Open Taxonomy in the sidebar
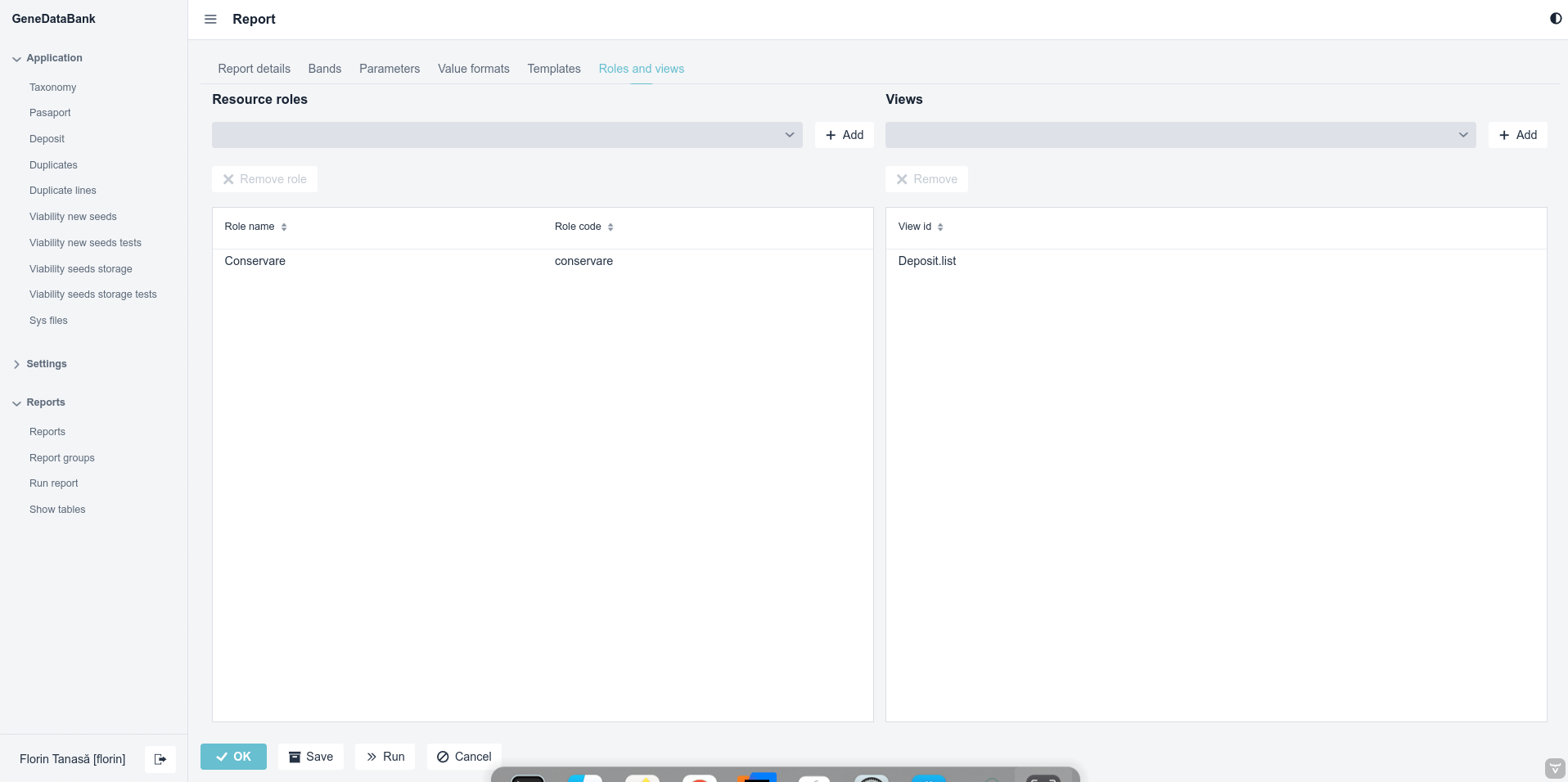Viewport: 1568px width, 782px height. click(x=53, y=88)
